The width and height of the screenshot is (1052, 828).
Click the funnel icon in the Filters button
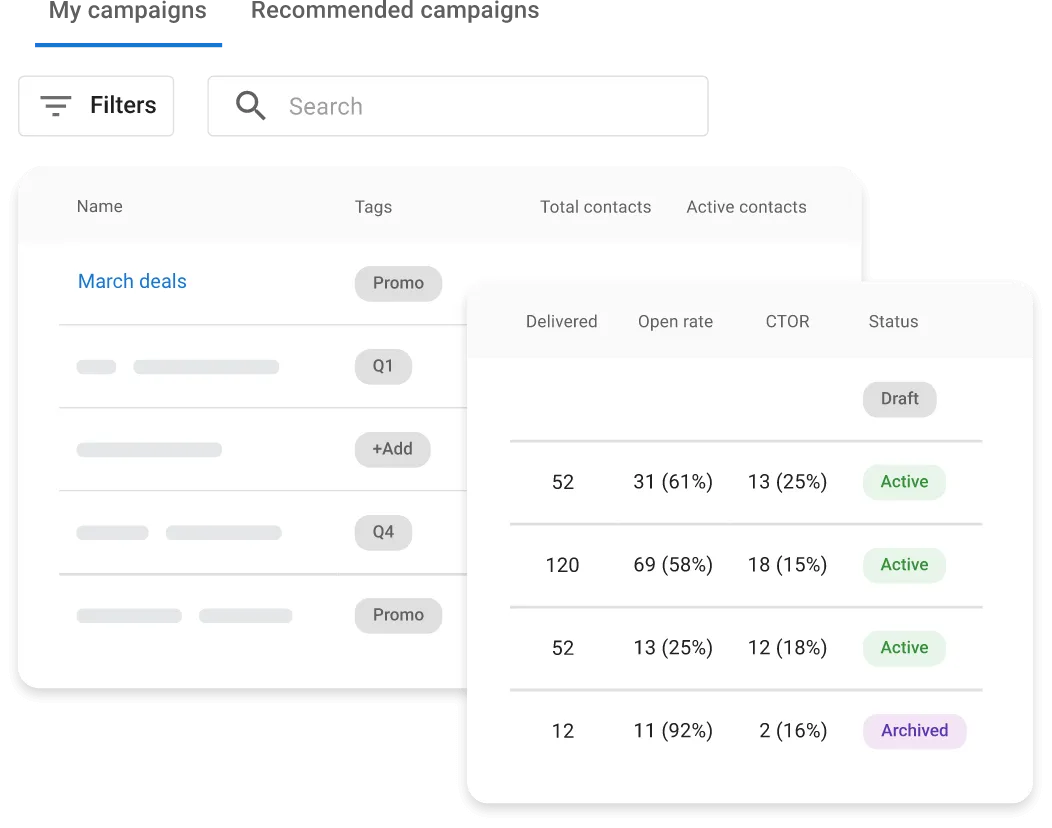55,105
